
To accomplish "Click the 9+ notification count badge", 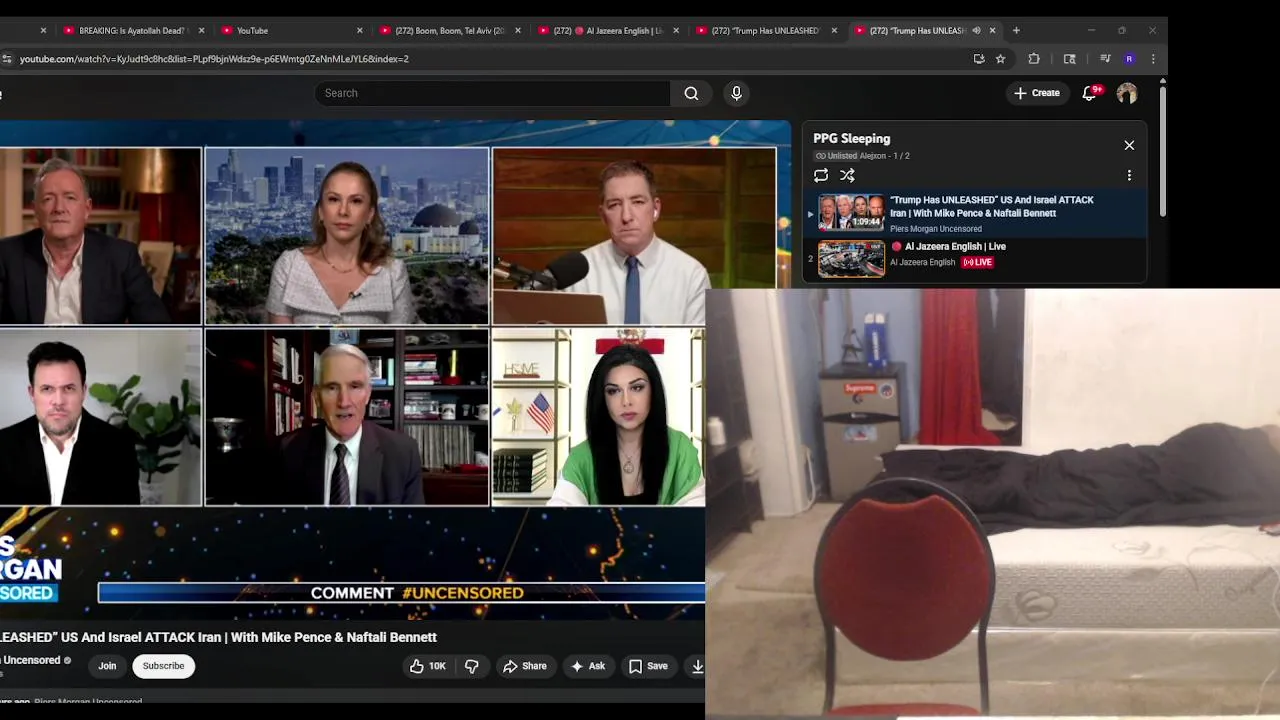I will click(x=1097, y=89).
